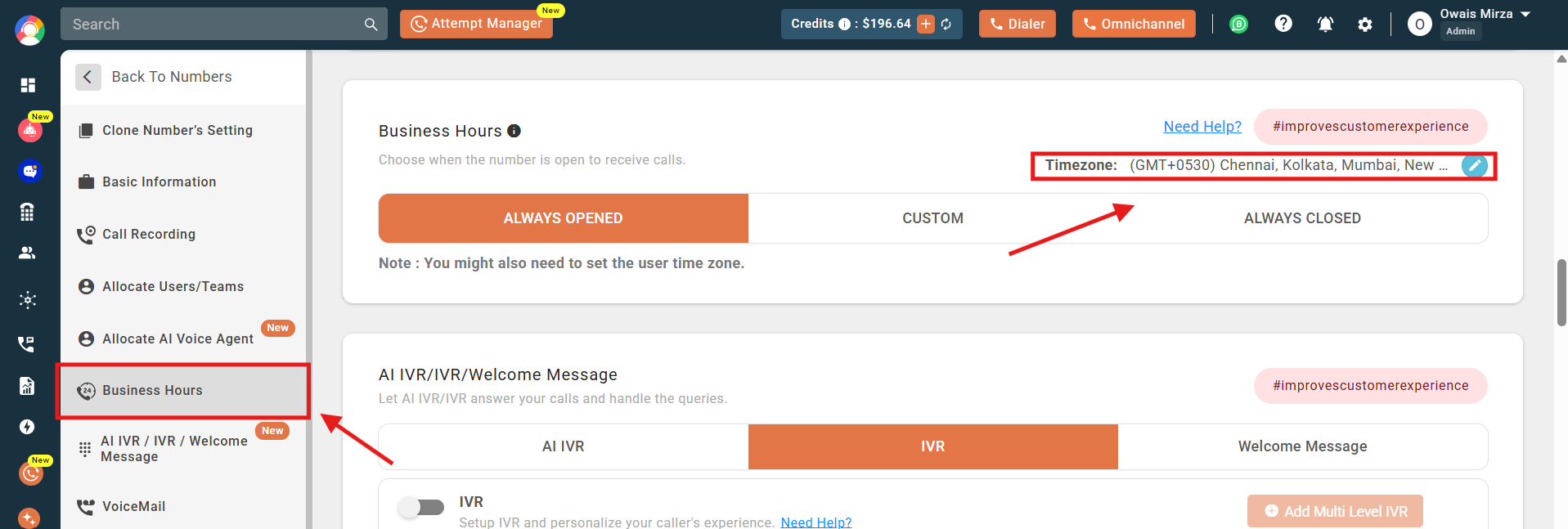The width and height of the screenshot is (1568, 529).
Task: Click #improvescustomerexperience tag in Business Hours
Action: tap(1371, 127)
